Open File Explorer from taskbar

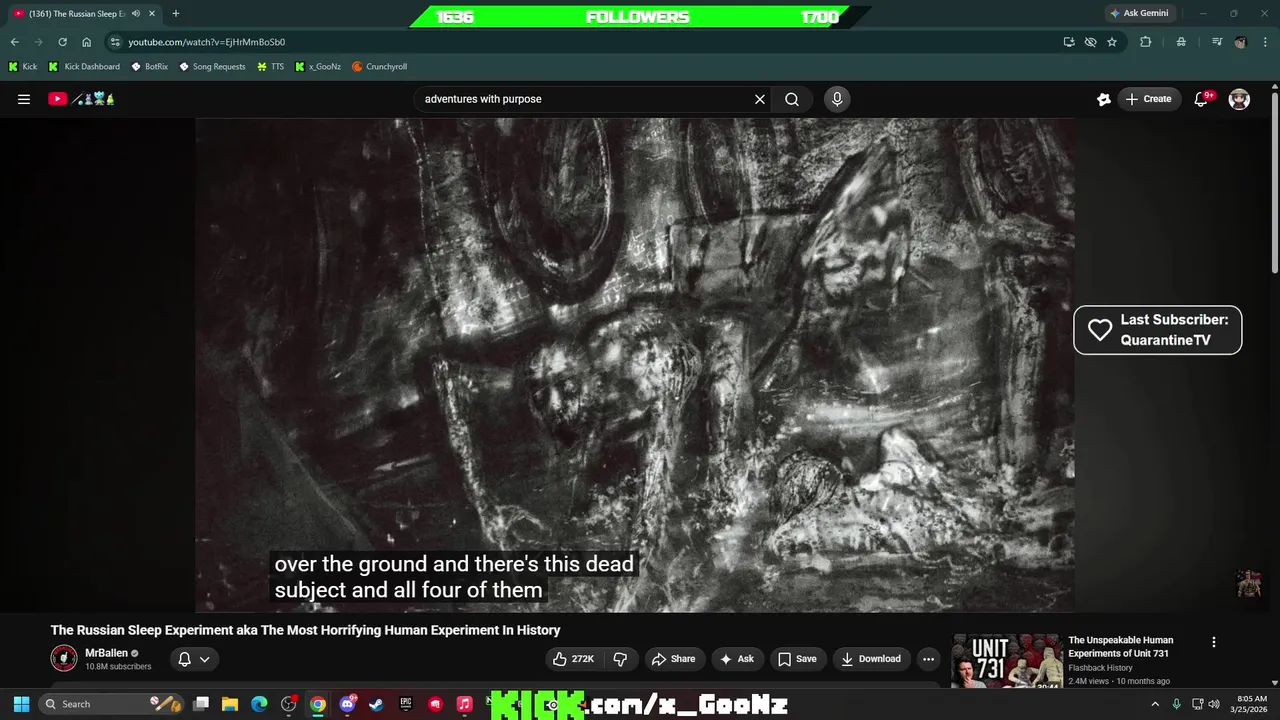coord(230,704)
